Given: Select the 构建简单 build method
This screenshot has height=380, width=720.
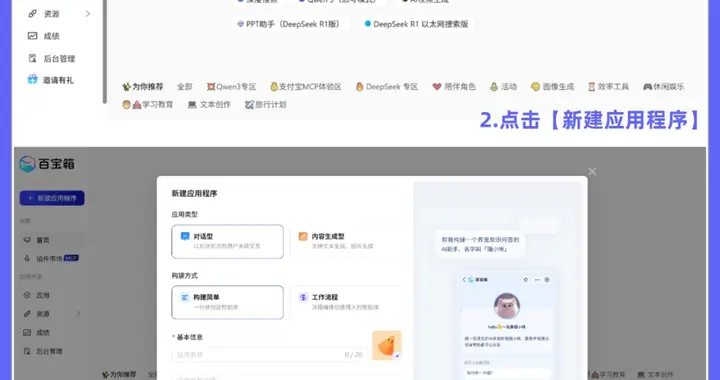Looking at the screenshot, I should tap(227, 302).
